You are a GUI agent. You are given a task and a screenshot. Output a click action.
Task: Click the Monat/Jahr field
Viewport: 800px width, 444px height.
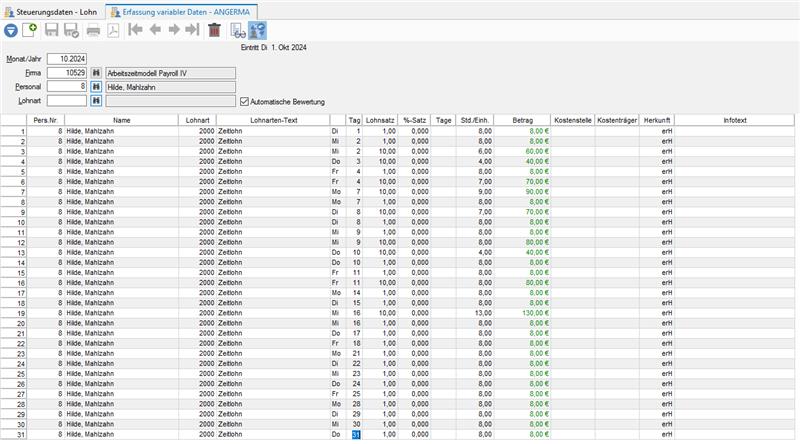[67, 59]
